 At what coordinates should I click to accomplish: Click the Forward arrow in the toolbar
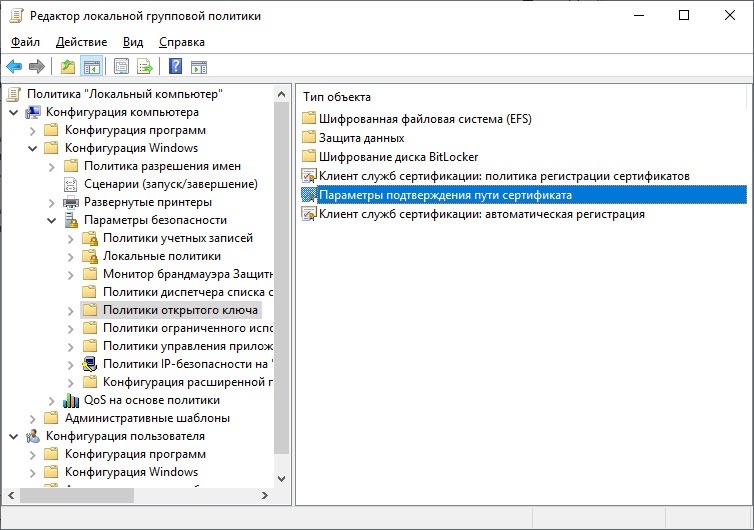point(37,67)
